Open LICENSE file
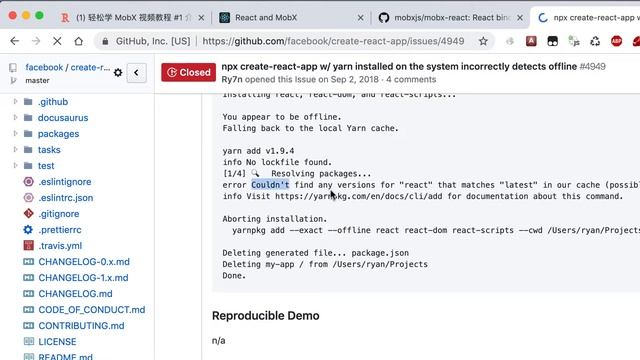Viewport: 640px width, 360px height. coord(57,342)
